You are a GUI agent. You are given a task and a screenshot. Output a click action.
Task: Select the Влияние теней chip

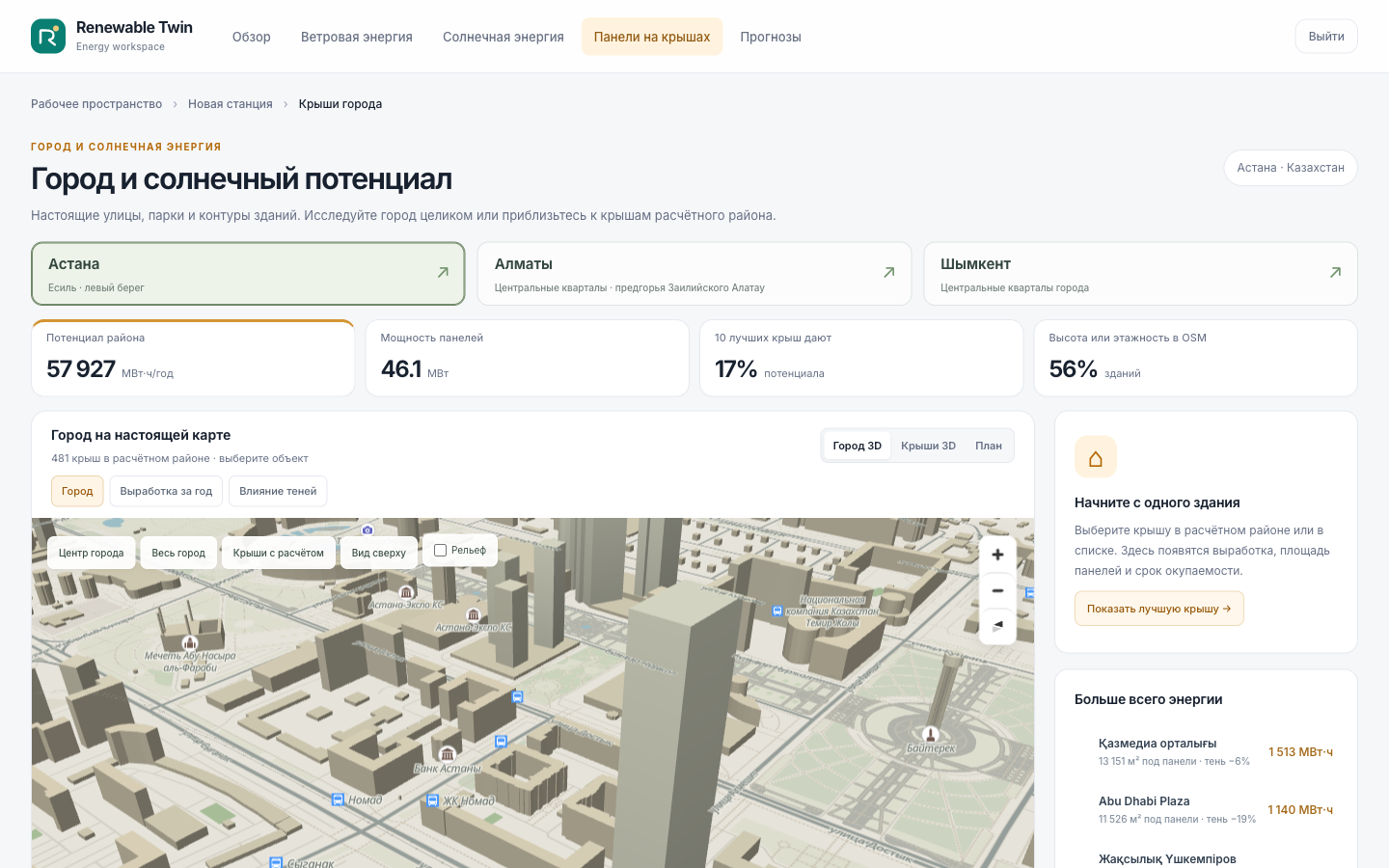(278, 491)
